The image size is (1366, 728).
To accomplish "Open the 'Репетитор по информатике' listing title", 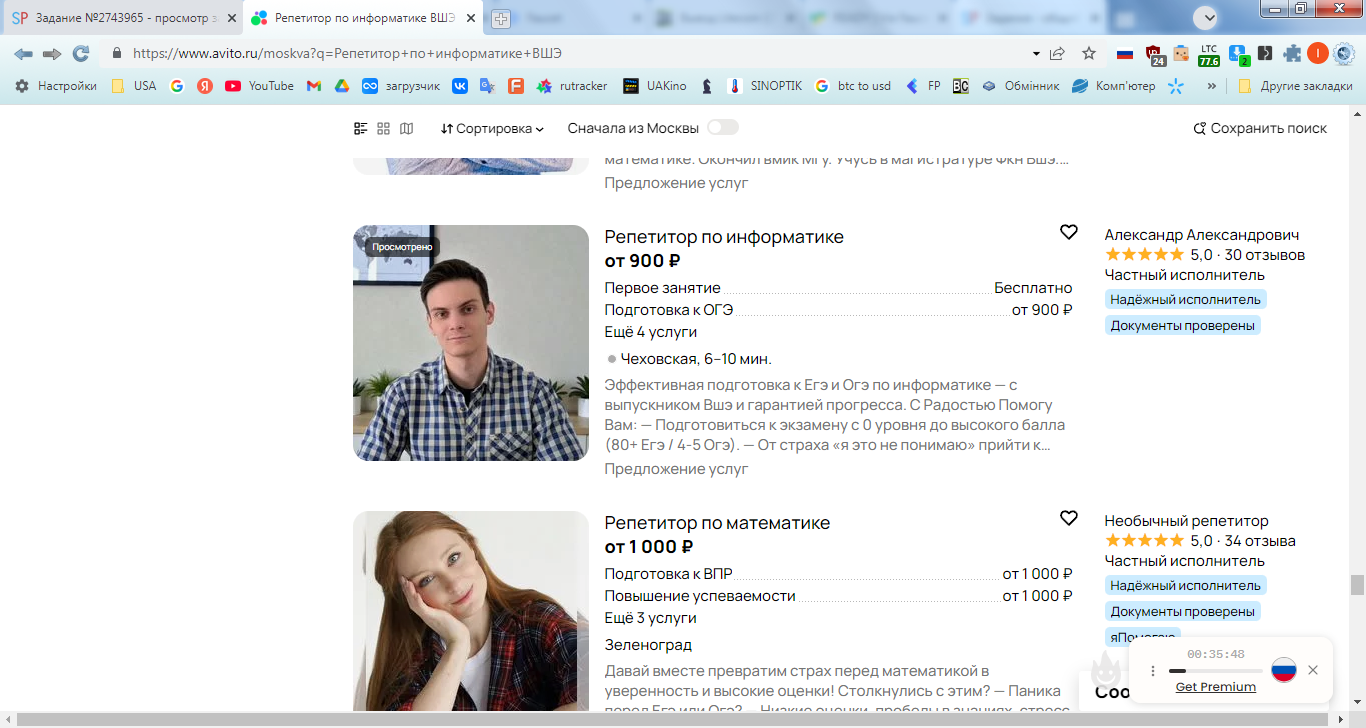I will point(724,237).
